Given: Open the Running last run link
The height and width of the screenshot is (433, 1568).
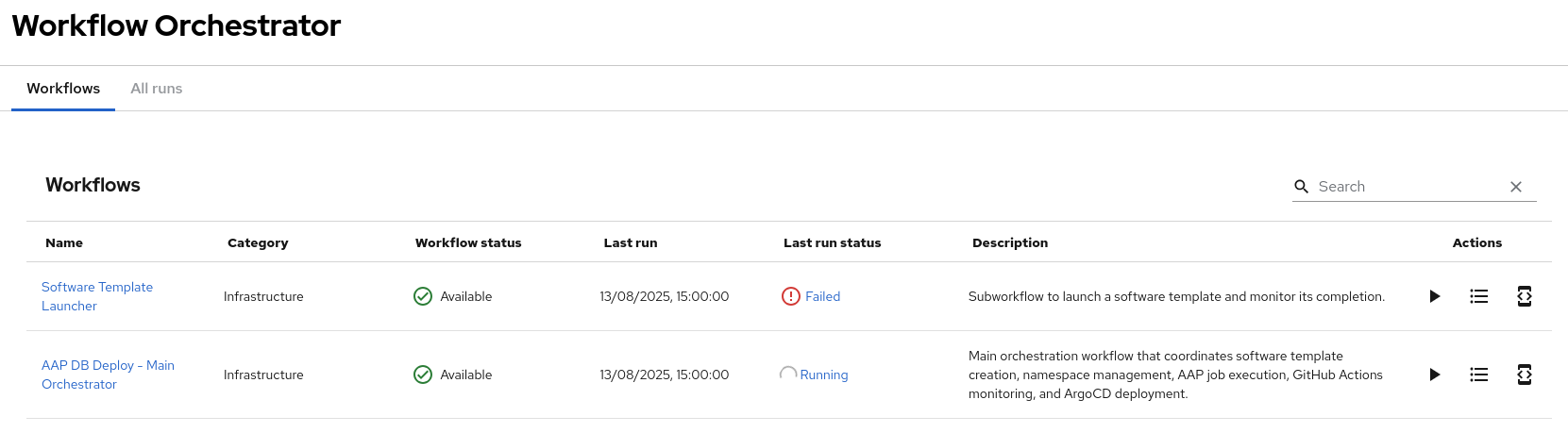Looking at the screenshot, I should coord(824,375).
